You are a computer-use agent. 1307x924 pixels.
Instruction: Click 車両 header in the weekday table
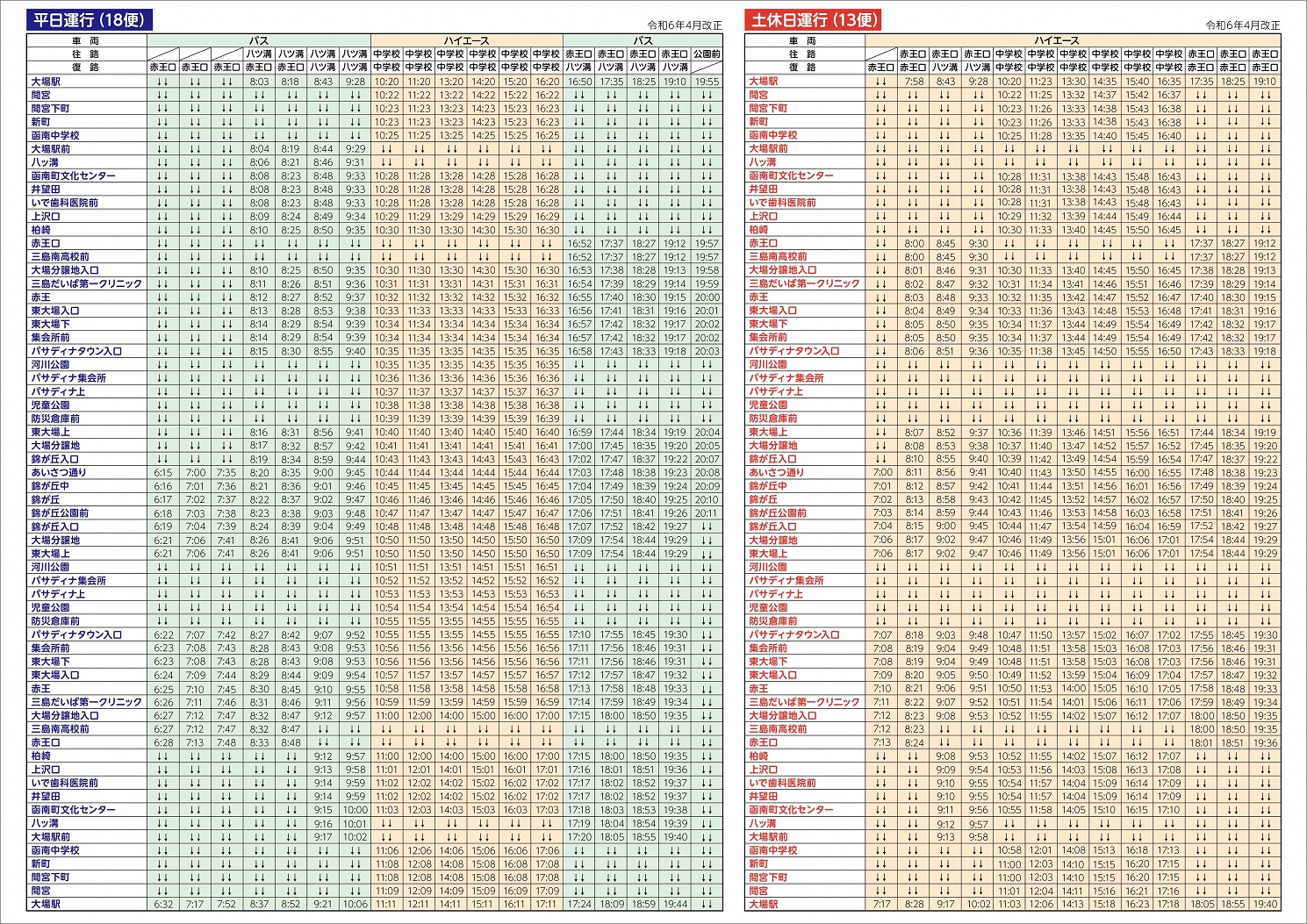[x=86, y=40]
